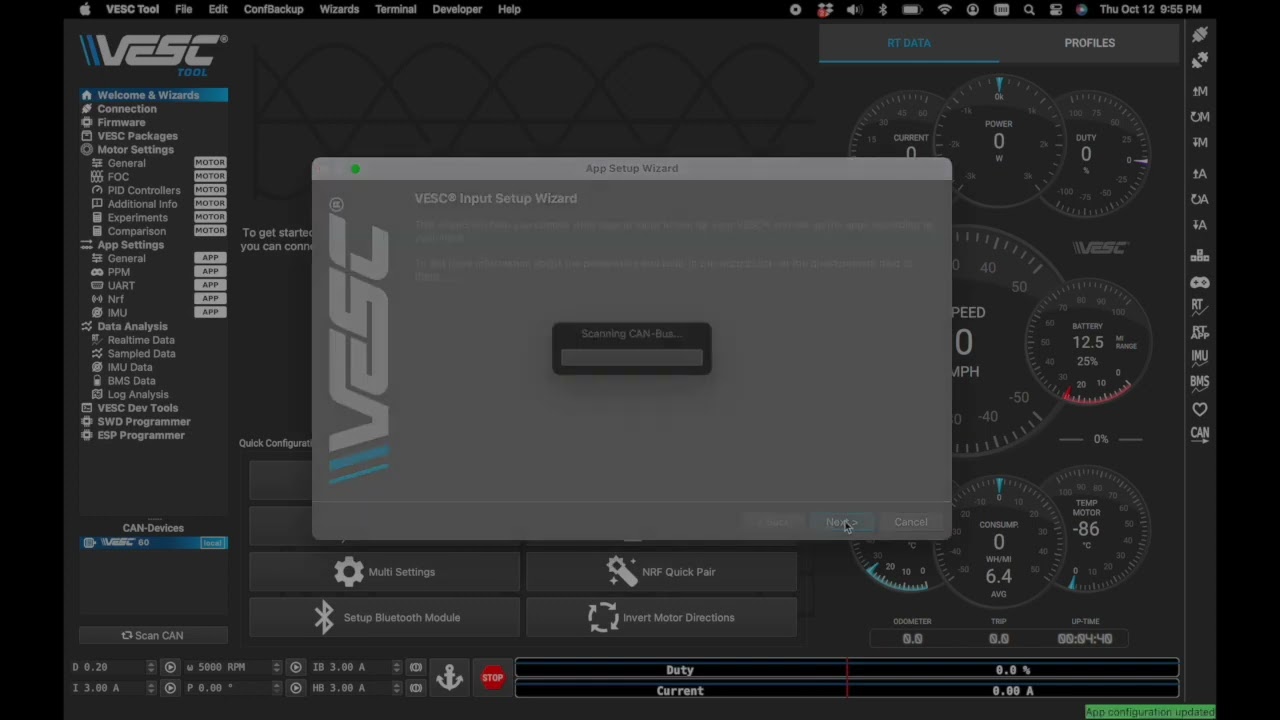Toggle the keyboard control gamepad icon
This screenshot has width=1280, height=720.
(1200, 282)
